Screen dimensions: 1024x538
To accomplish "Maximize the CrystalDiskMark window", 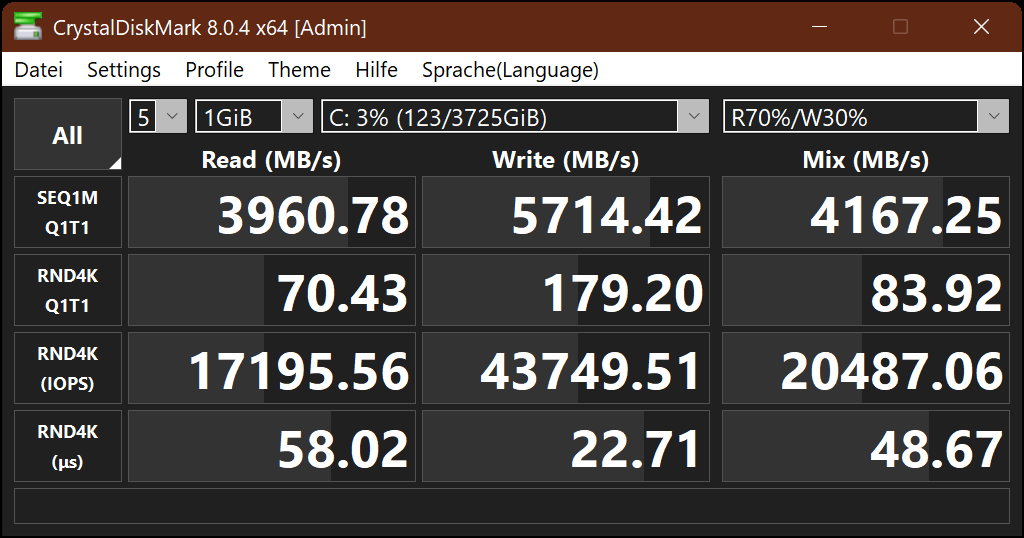I will [x=901, y=27].
